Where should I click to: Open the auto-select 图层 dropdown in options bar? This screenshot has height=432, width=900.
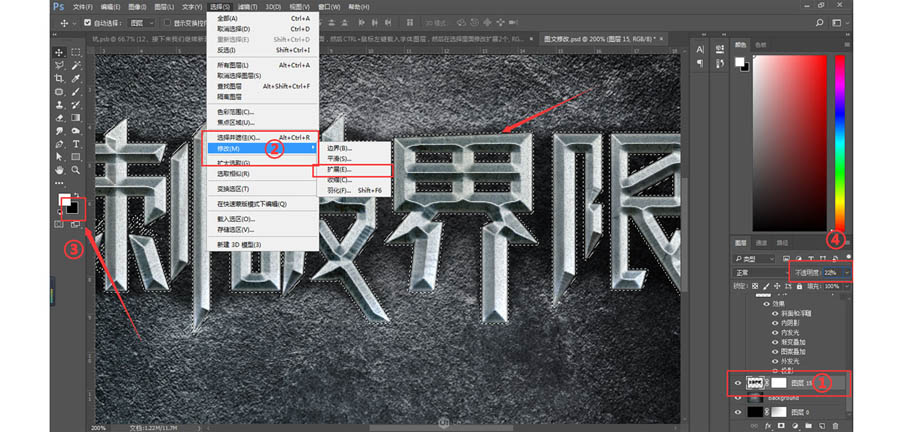[x=142, y=23]
